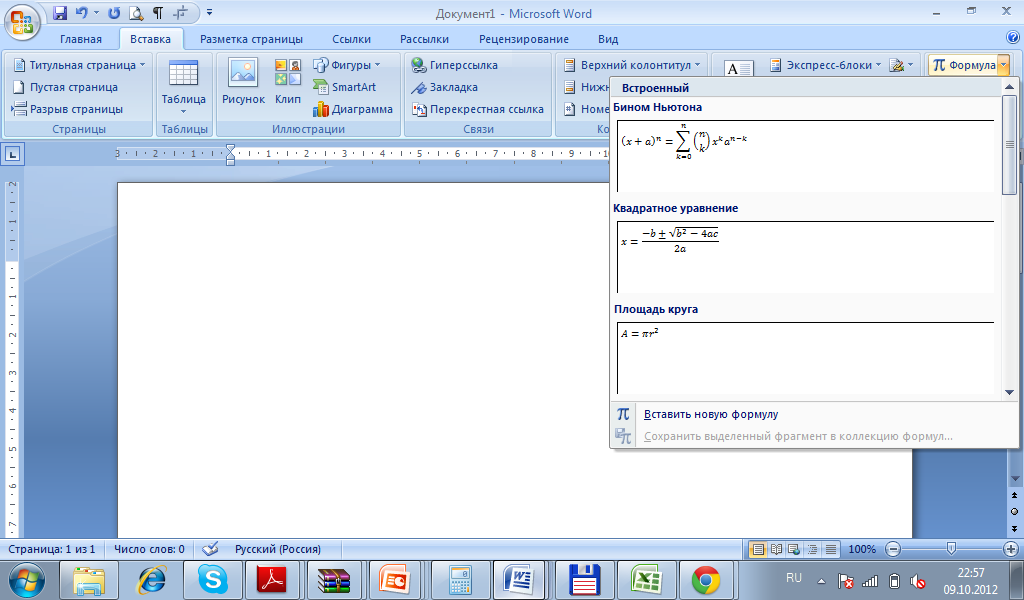Click the spelling check icon in status bar

click(x=210, y=549)
